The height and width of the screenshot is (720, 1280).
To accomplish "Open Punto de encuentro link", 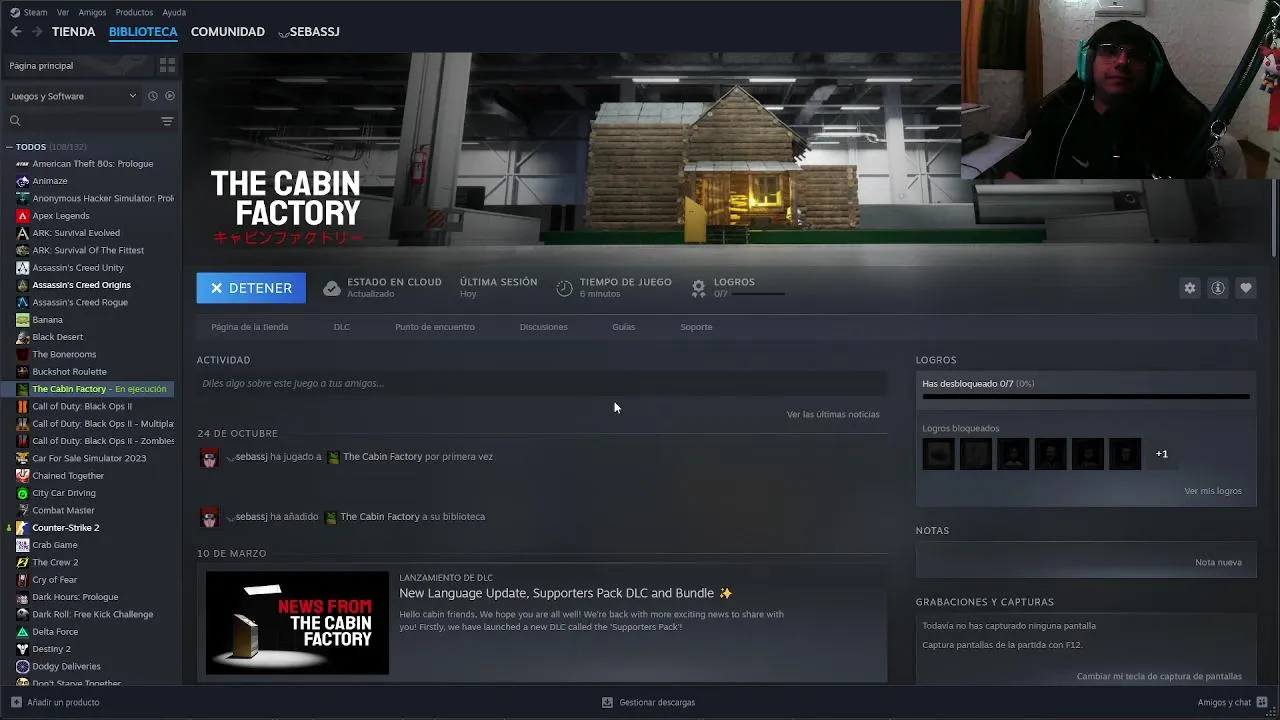I will [x=435, y=327].
